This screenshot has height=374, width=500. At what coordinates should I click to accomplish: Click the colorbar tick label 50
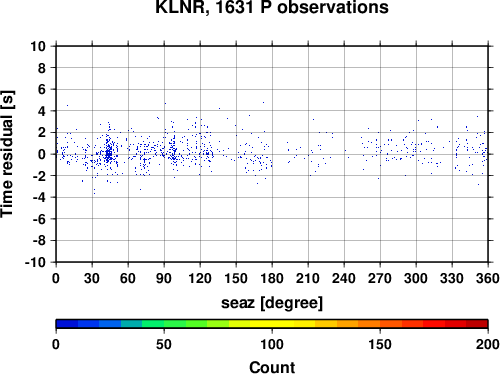pos(164,344)
